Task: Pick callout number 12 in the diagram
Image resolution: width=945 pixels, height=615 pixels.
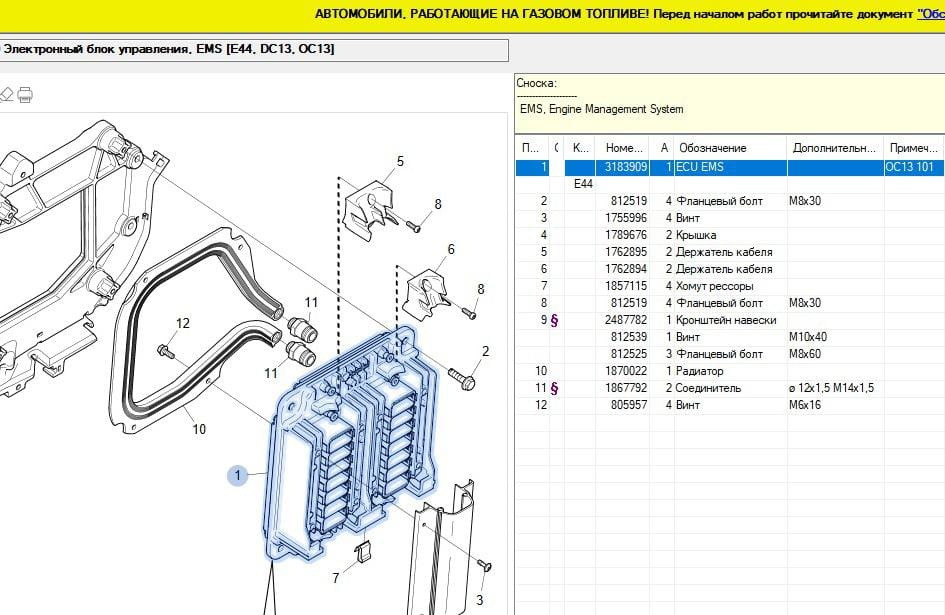Action: pyautogui.click(x=182, y=323)
